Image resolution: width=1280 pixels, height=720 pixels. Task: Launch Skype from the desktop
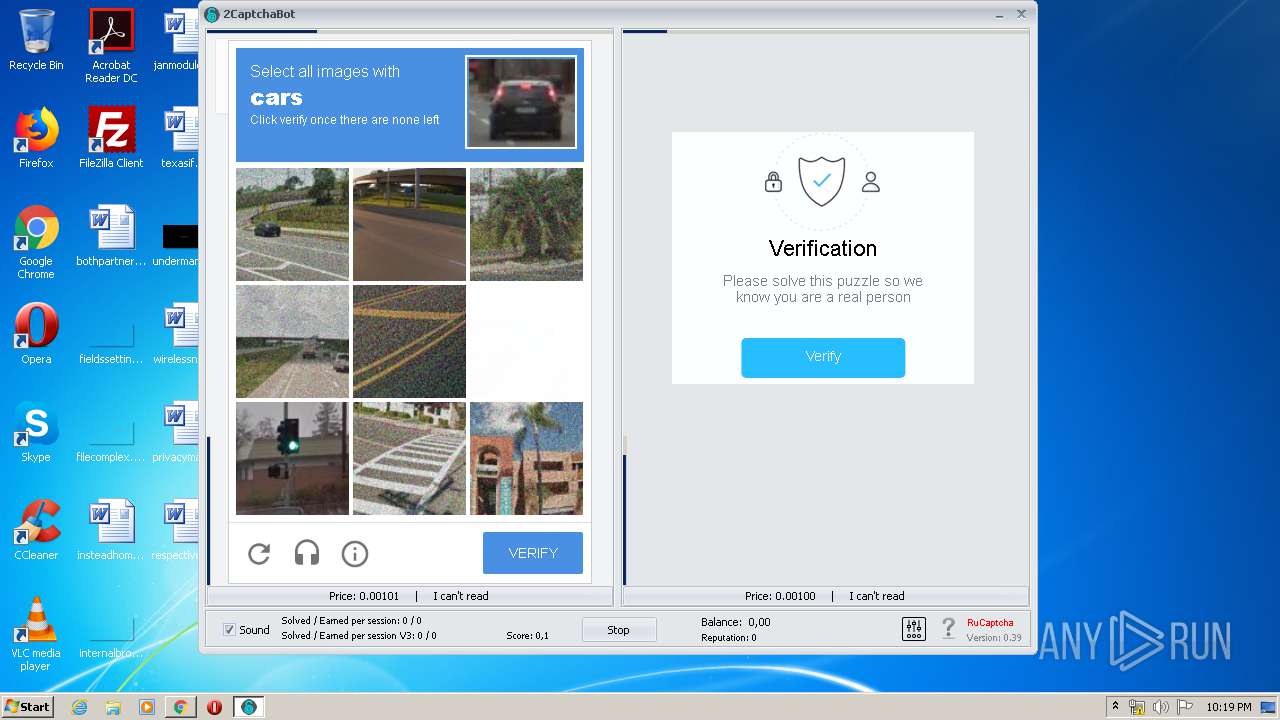coord(36,432)
